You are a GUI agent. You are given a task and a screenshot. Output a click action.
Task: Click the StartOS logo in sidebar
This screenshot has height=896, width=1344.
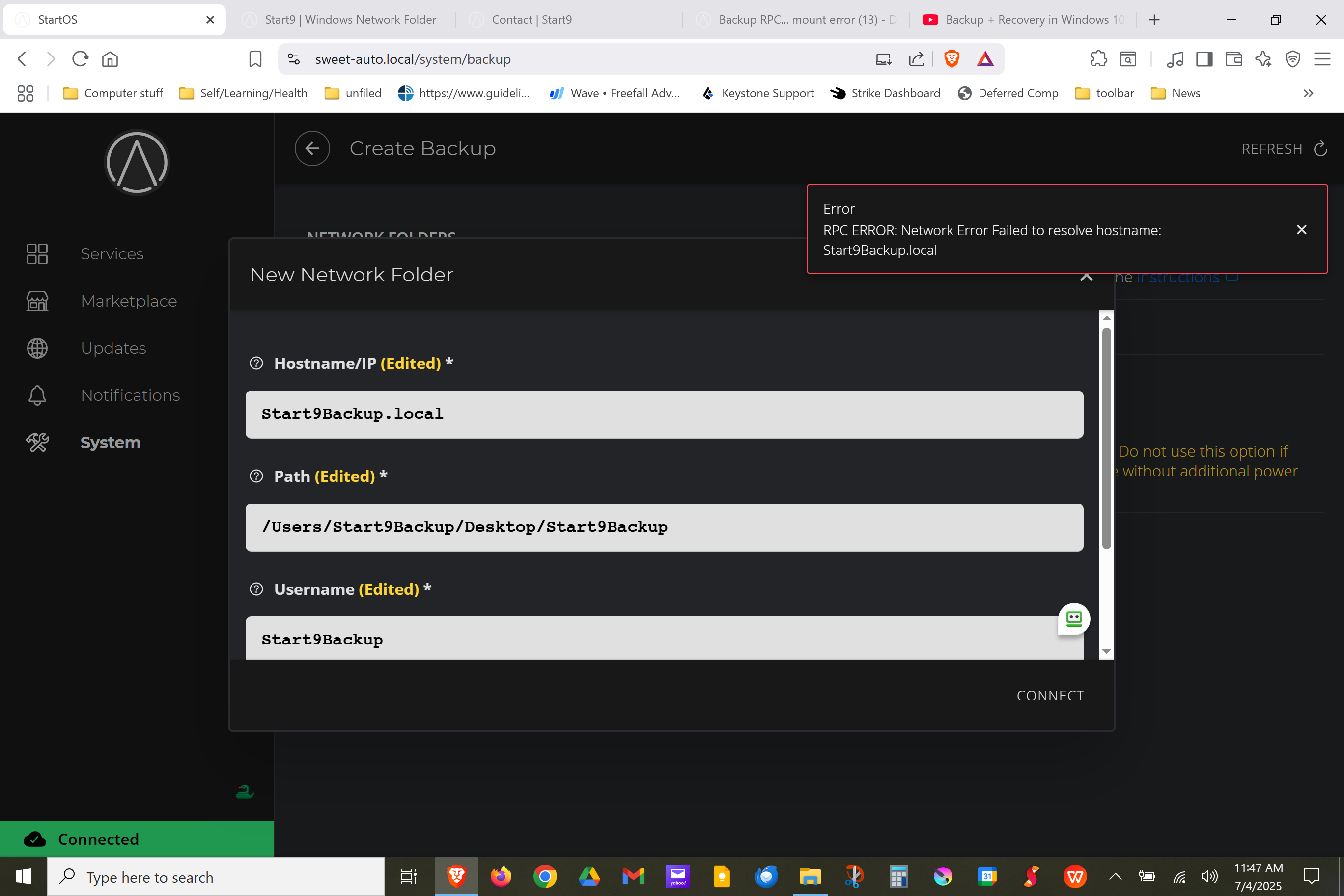point(137,162)
